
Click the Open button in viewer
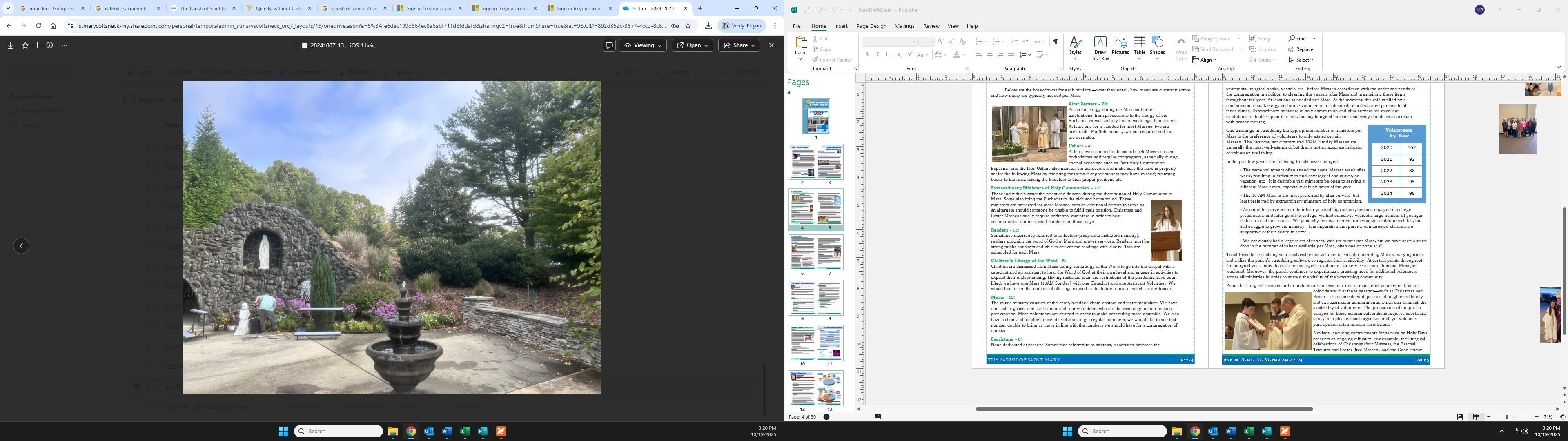[692, 45]
